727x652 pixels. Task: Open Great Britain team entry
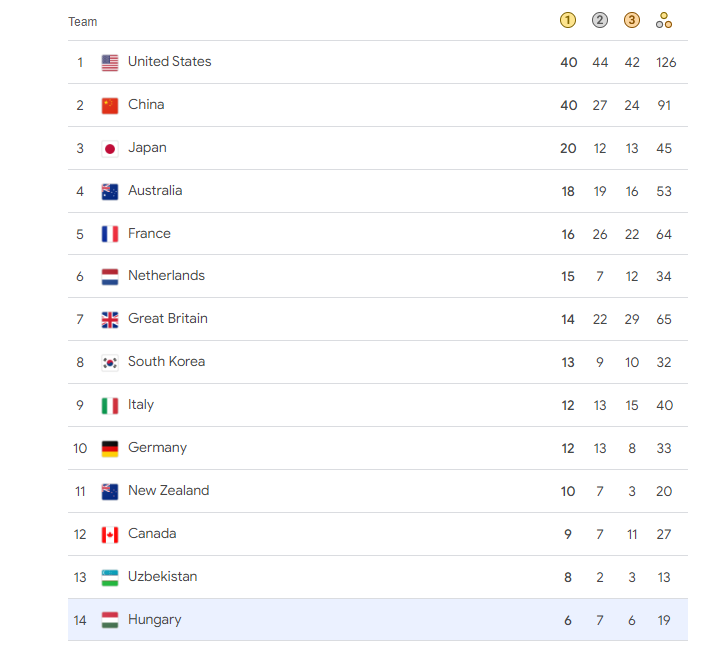click(167, 319)
